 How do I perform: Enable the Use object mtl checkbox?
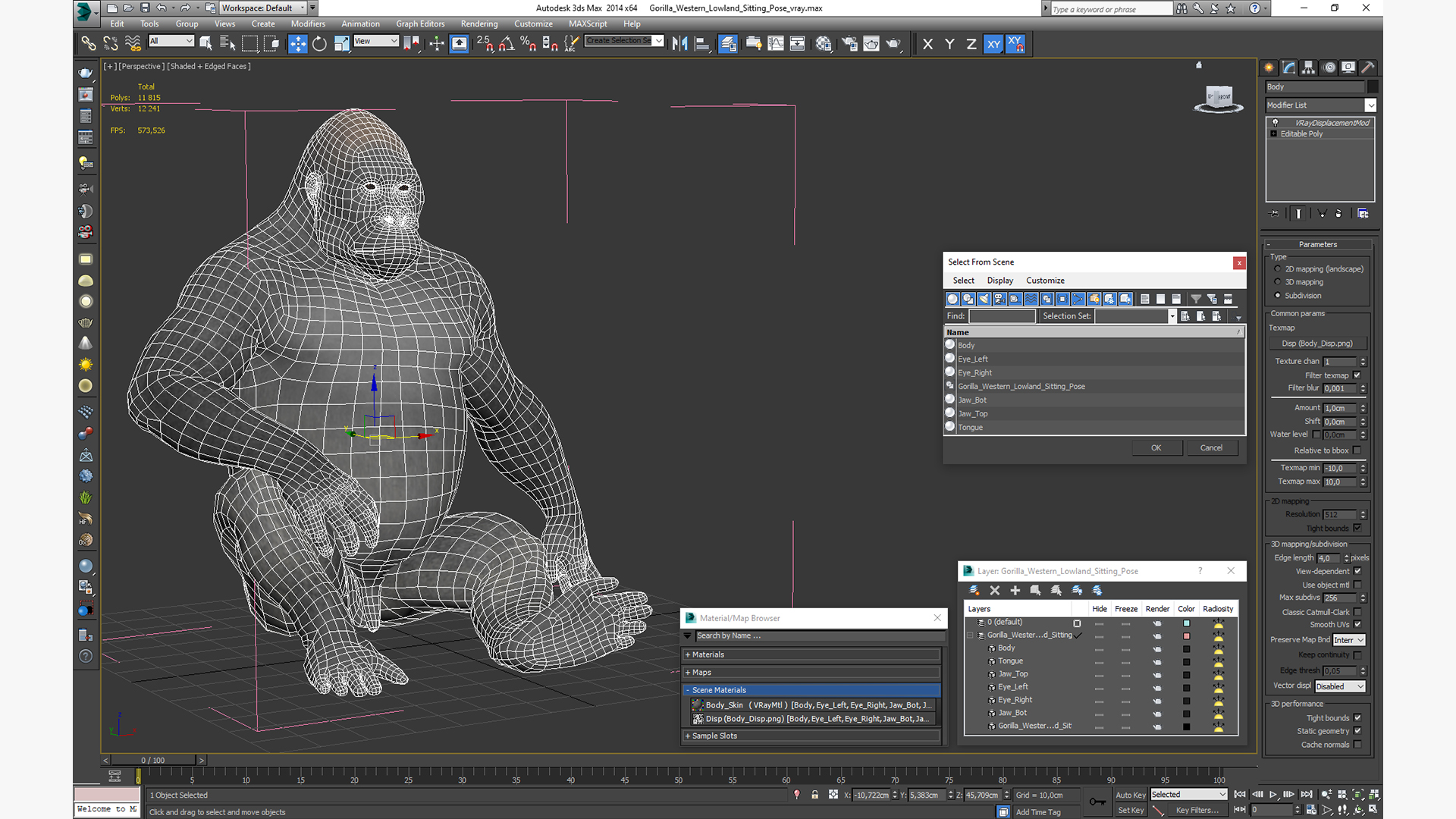tap(1357, 585)
